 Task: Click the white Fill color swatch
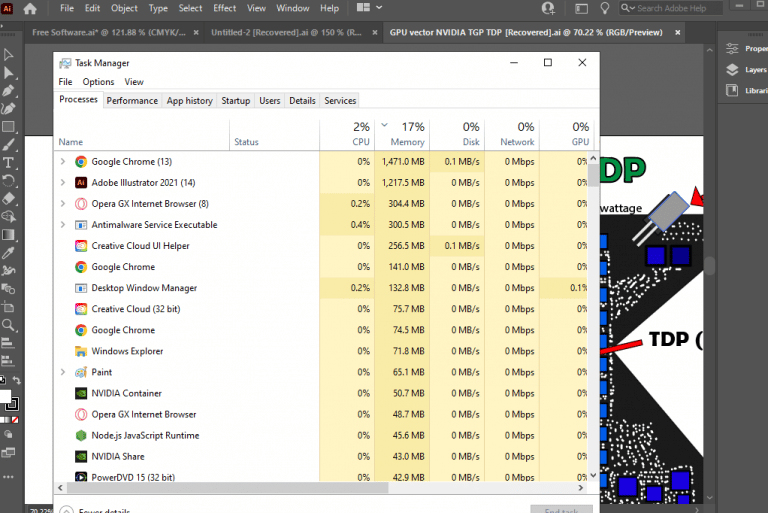[x=5, y=396]
